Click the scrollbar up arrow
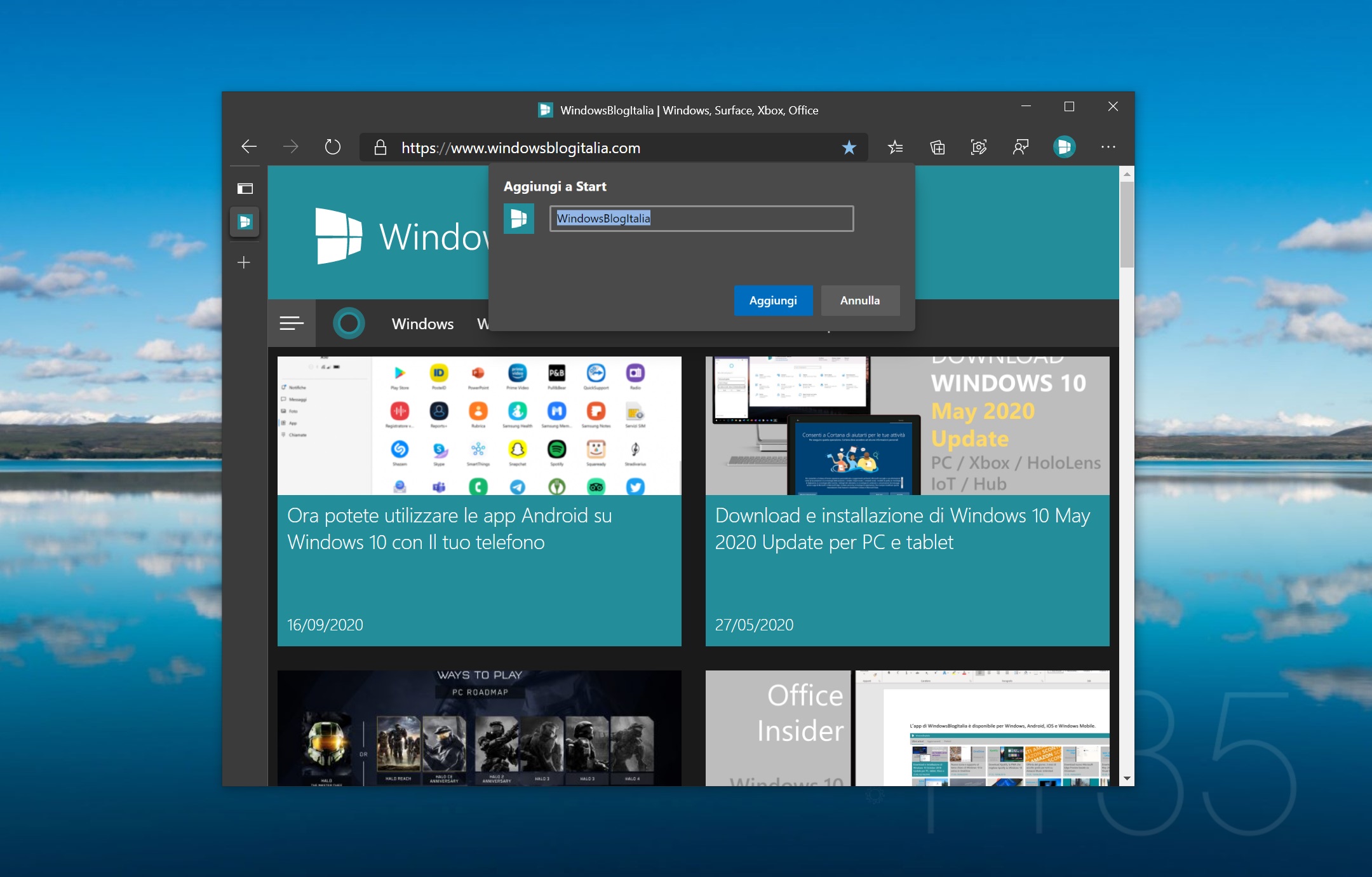The height and width of the screenshot is (877, 1372). pyautogui.click(x=1126, y=173)
